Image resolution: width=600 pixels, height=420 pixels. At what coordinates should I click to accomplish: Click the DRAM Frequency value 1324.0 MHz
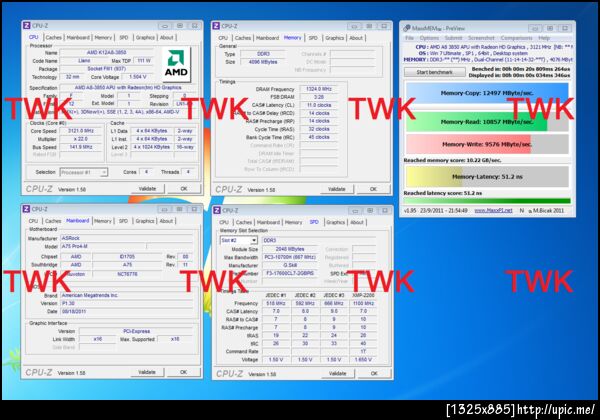tap(318, 89)
